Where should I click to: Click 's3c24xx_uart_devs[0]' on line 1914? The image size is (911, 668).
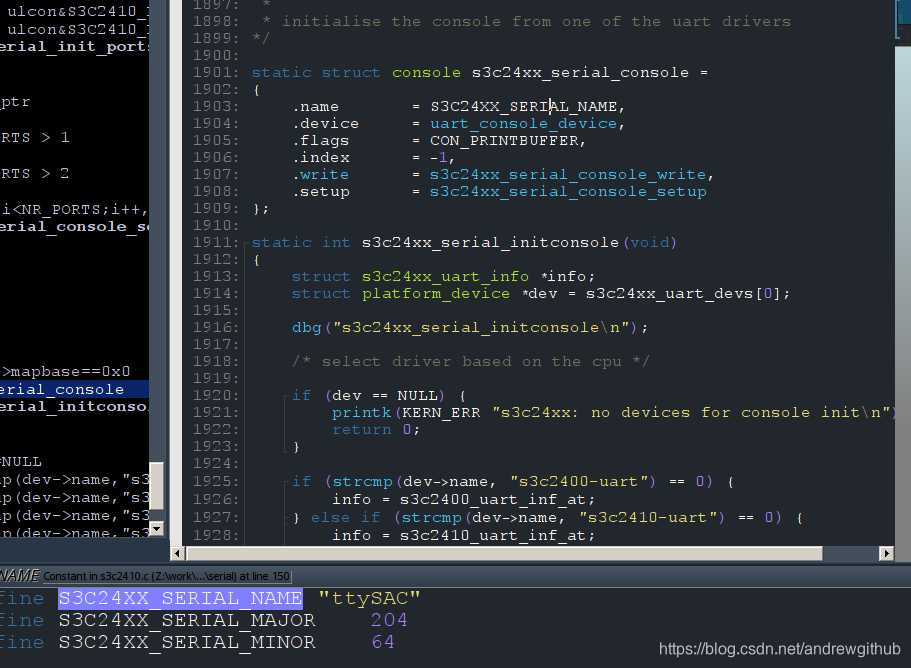[x=682, y=293]
